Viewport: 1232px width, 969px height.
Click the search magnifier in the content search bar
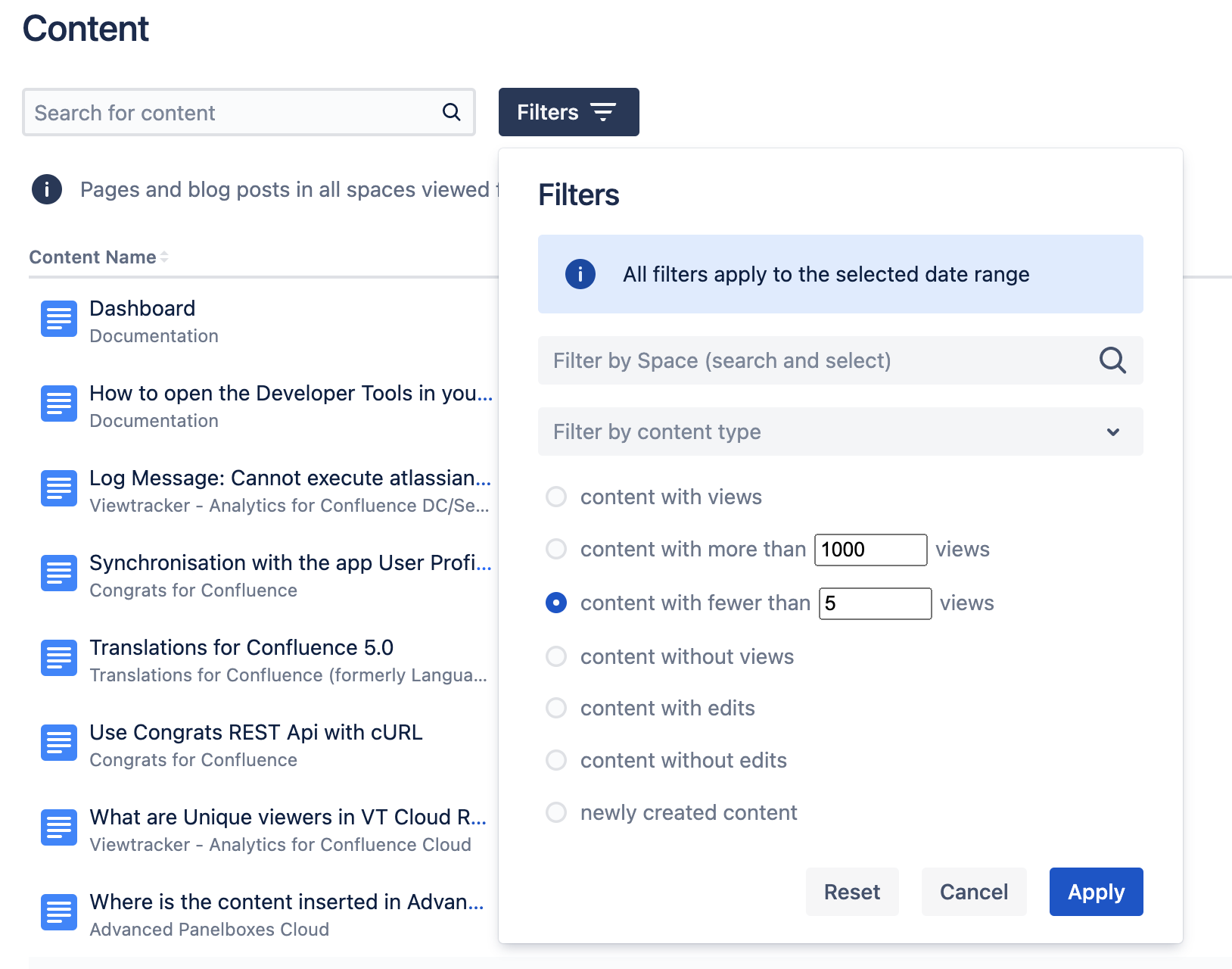click(x=451, y=112)
